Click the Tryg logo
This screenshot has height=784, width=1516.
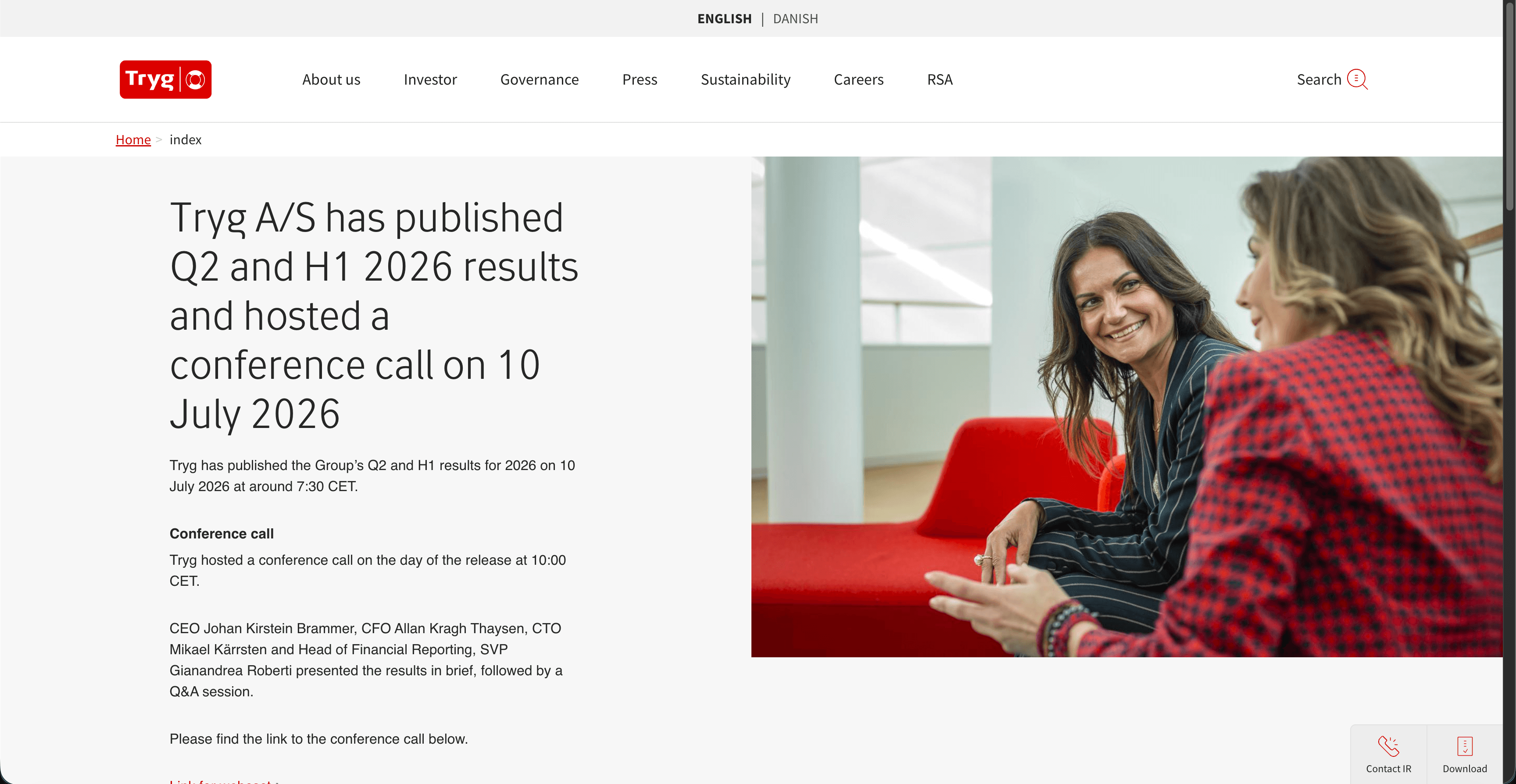point(165,79)
